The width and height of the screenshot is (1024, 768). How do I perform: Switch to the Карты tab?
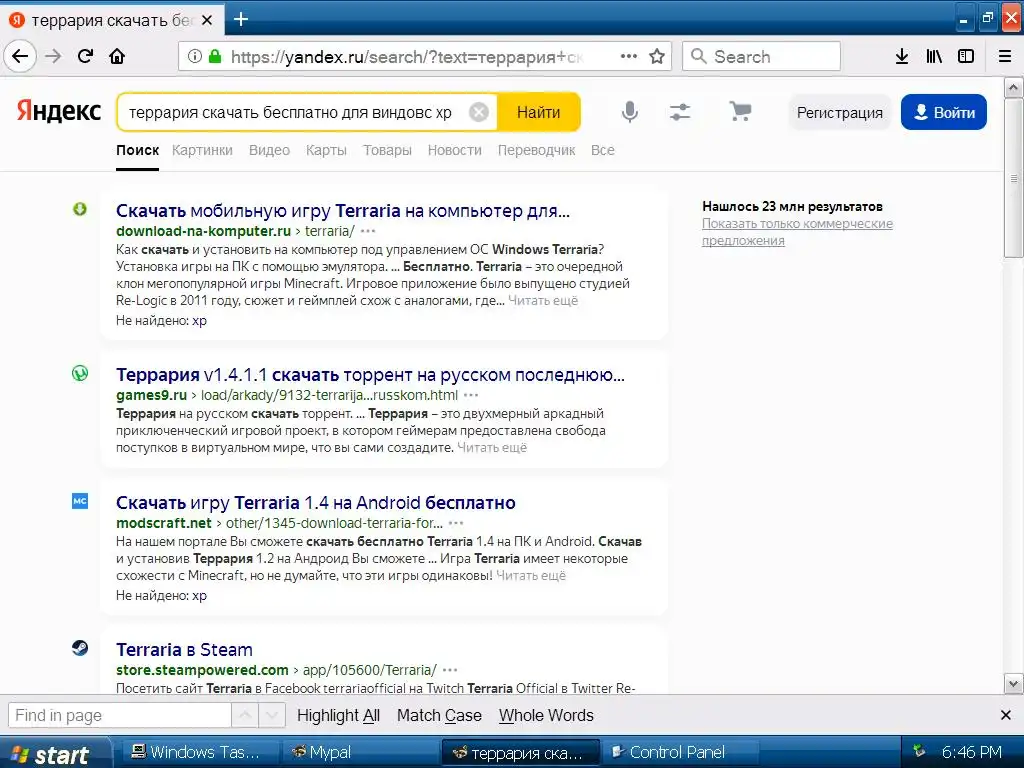pos(326,150)
